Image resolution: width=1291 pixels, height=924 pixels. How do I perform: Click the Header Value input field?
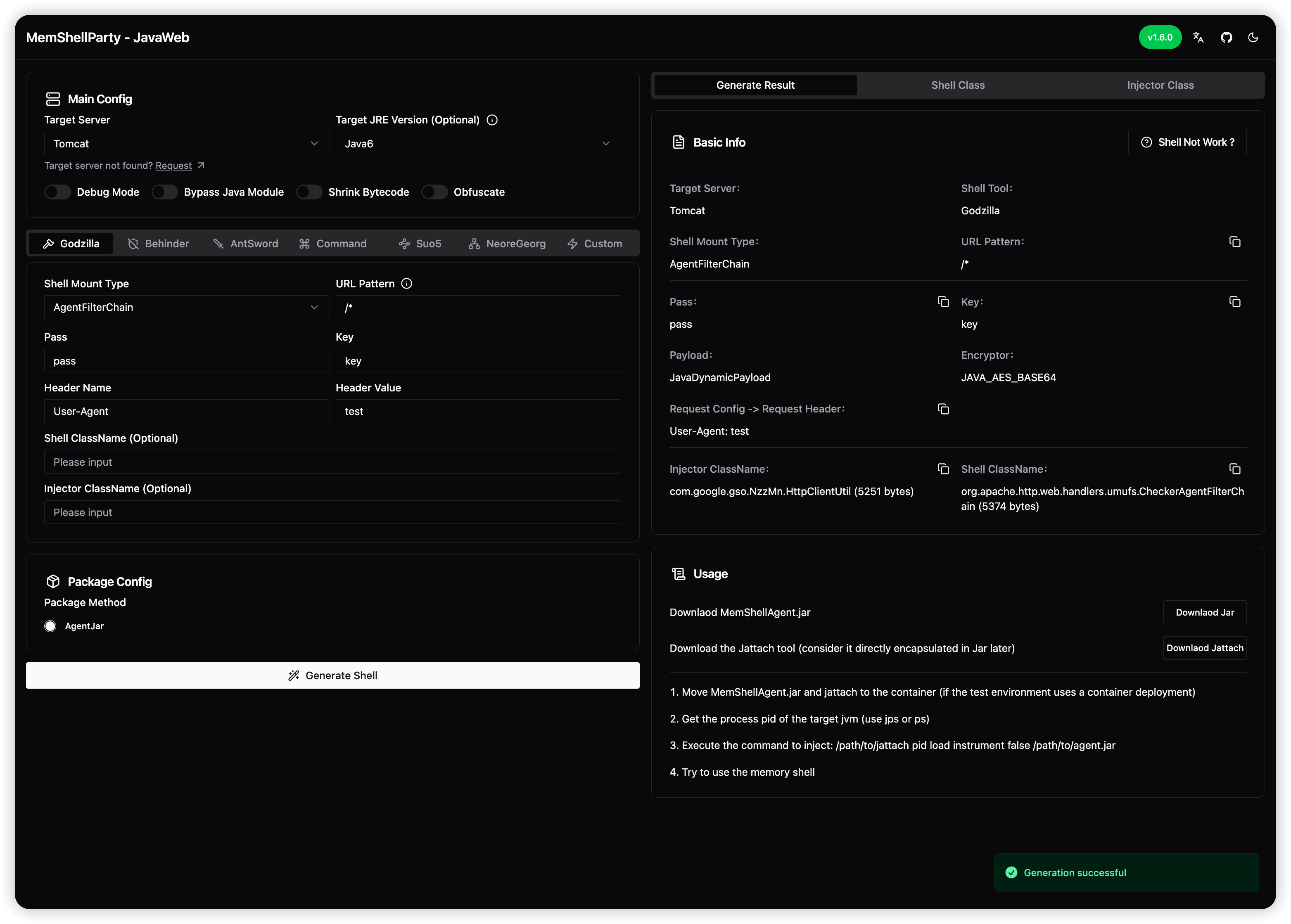478,411
